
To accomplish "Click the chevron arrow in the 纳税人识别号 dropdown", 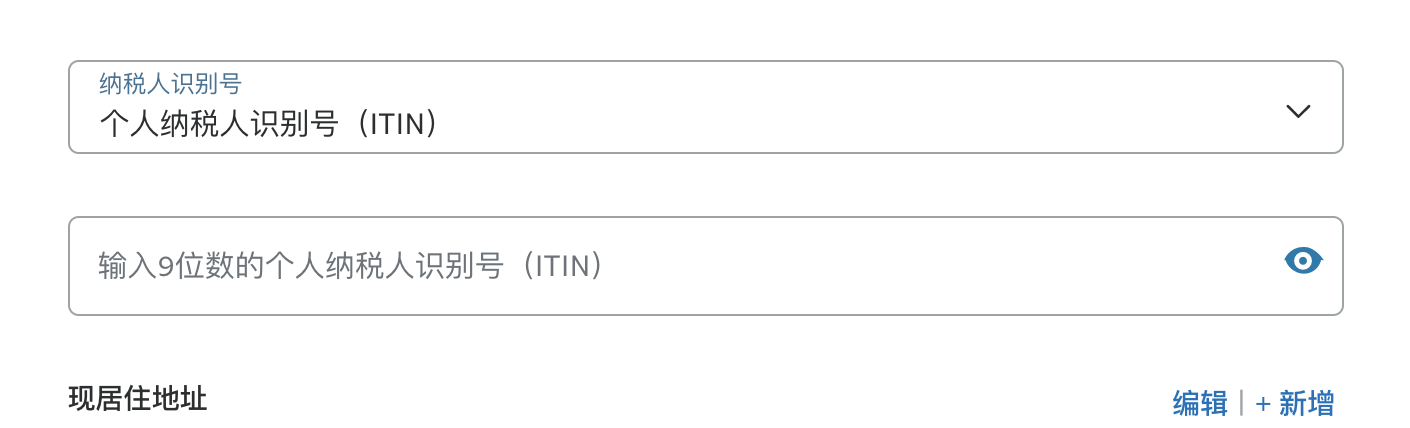I will tap(1298, 111).
